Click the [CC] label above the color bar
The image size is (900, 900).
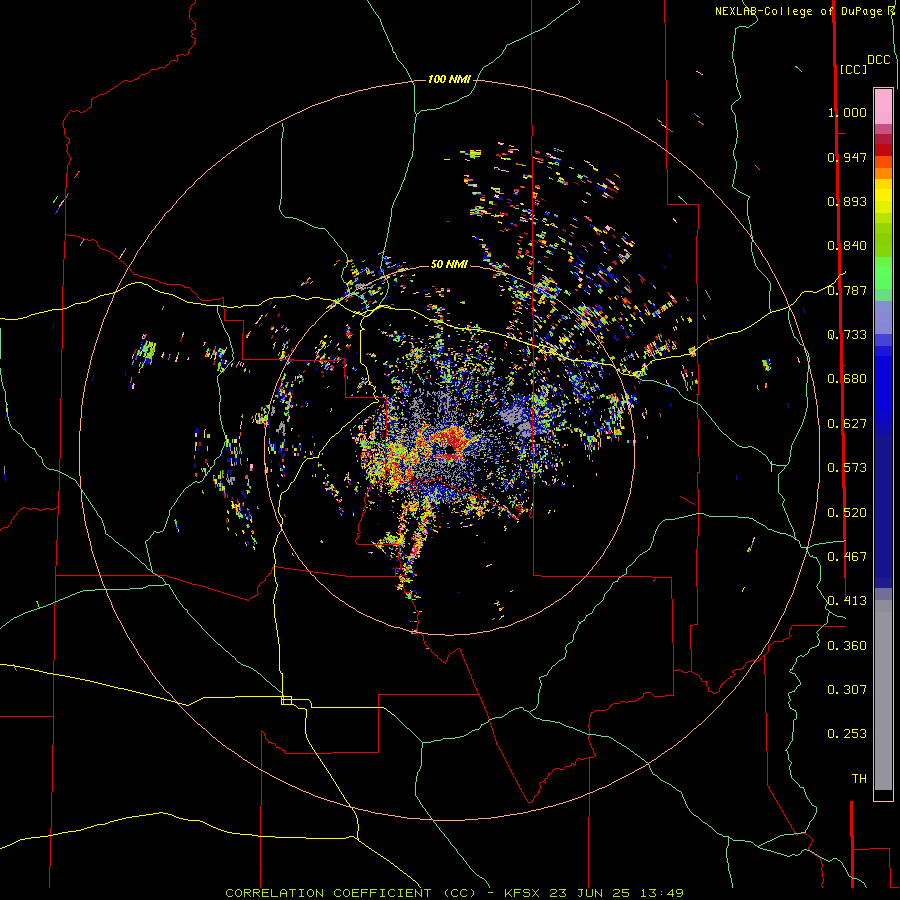point(853,69)
